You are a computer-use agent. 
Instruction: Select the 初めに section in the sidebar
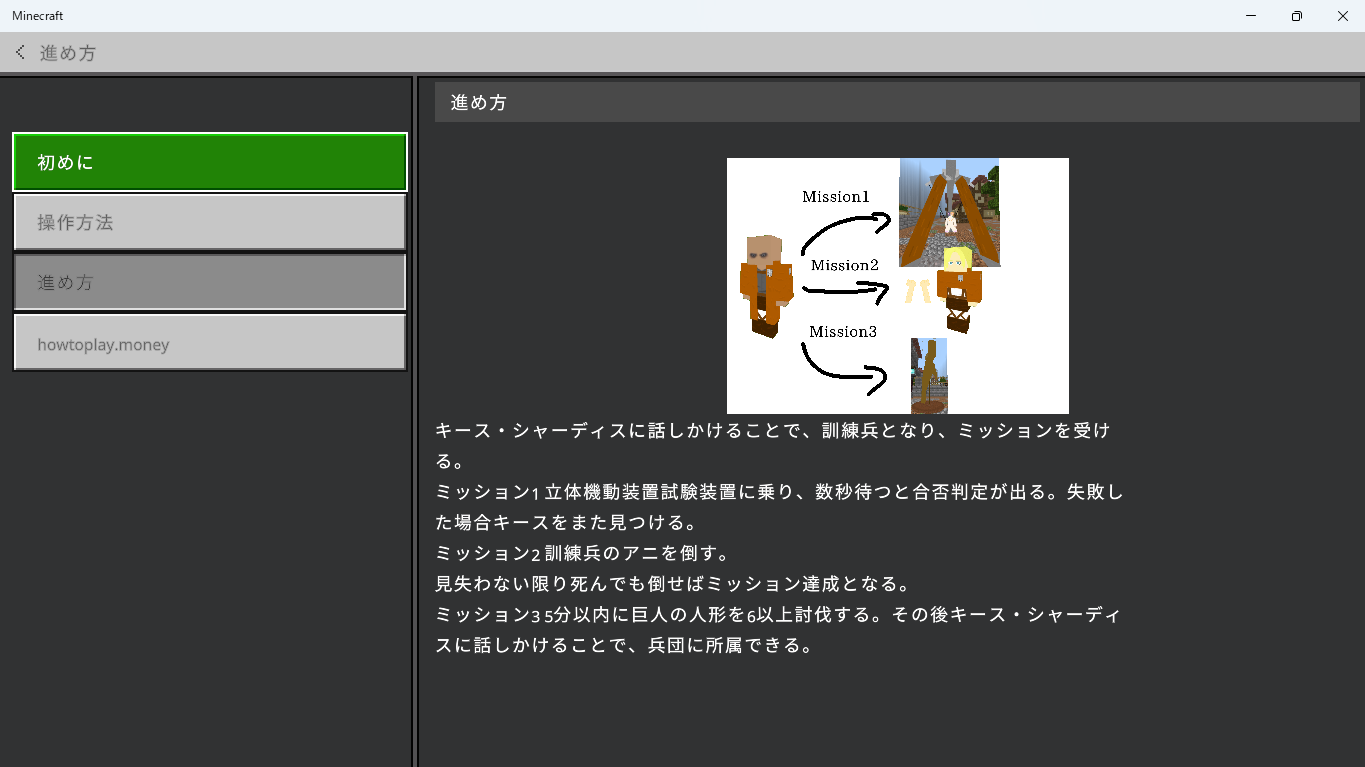[x=209, y=162]
